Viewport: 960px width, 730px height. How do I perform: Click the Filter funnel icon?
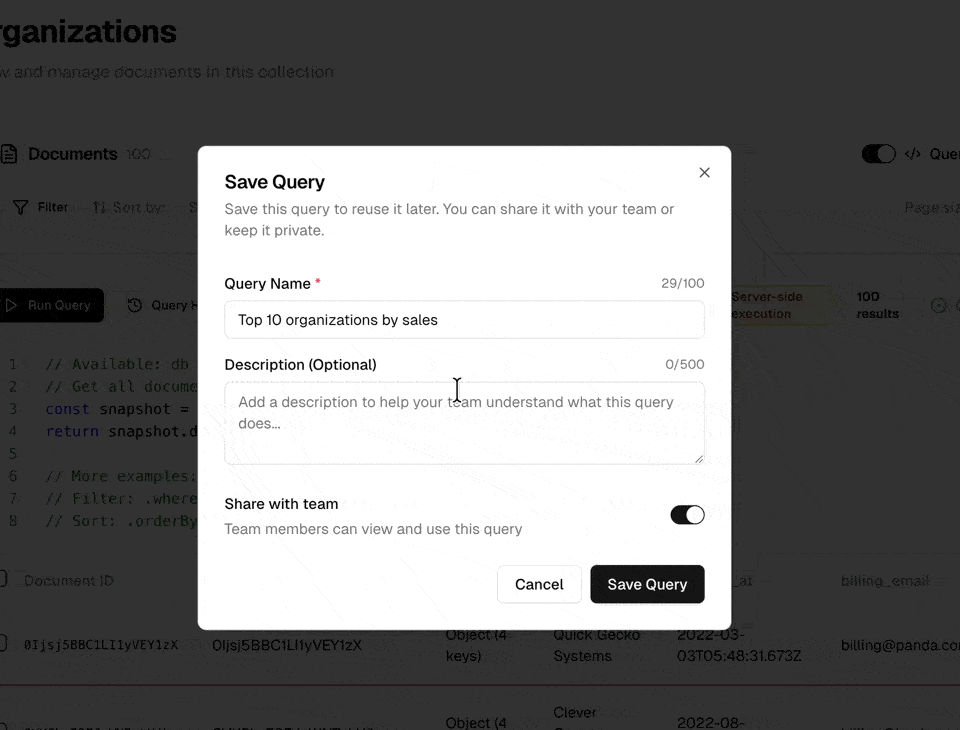pos(20,207)
